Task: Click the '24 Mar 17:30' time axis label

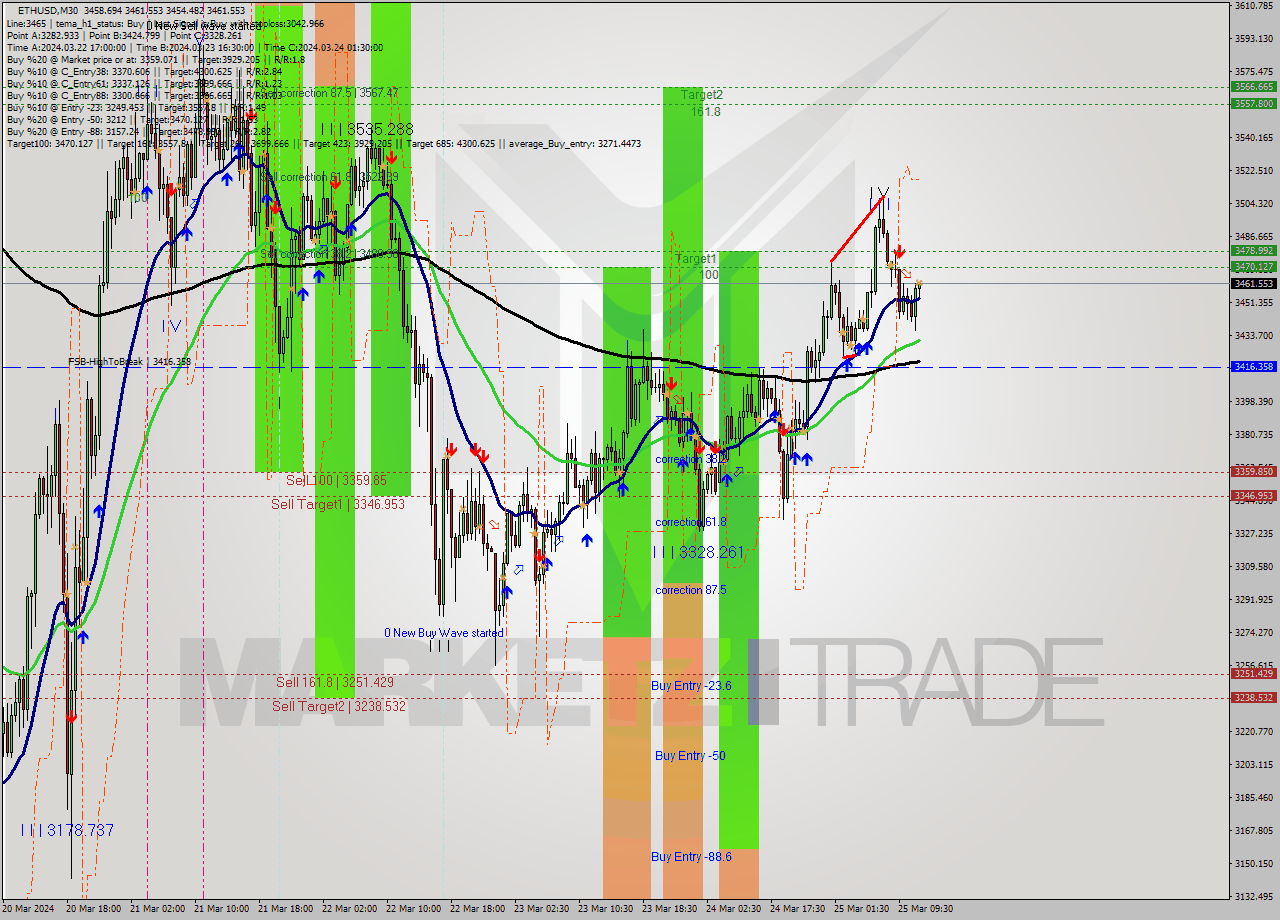Action: click(798, 909)
